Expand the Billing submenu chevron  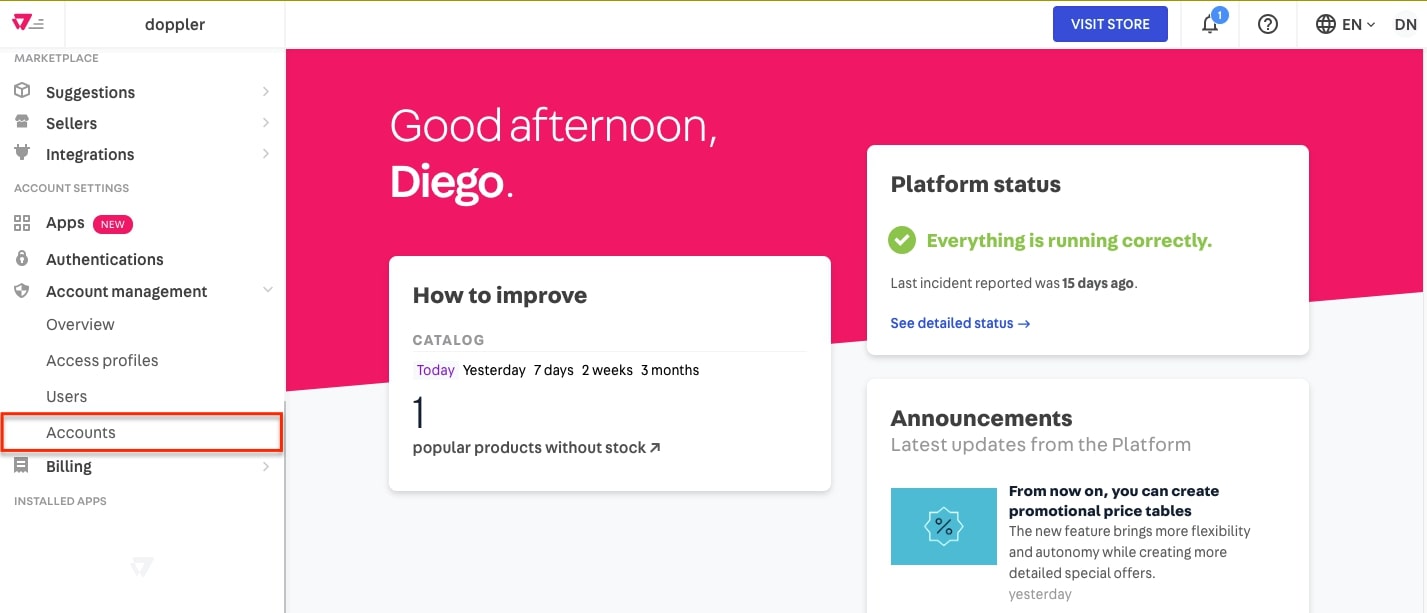tap(266, 466)
